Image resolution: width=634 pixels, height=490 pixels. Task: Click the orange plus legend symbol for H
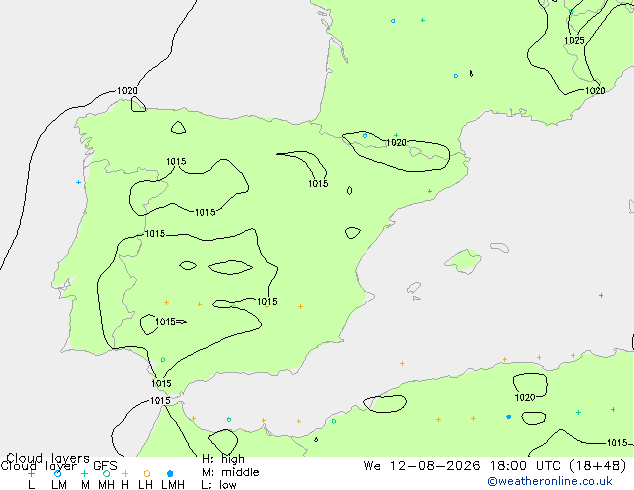tap(125, 473)
